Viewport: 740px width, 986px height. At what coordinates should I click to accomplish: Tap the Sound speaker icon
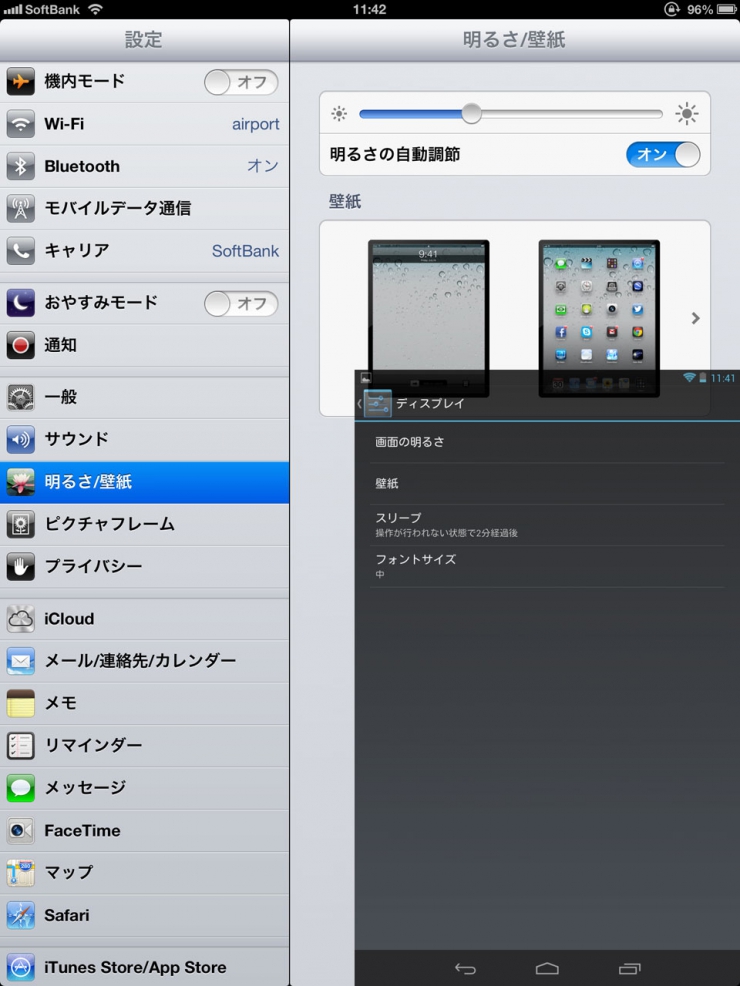20,439
